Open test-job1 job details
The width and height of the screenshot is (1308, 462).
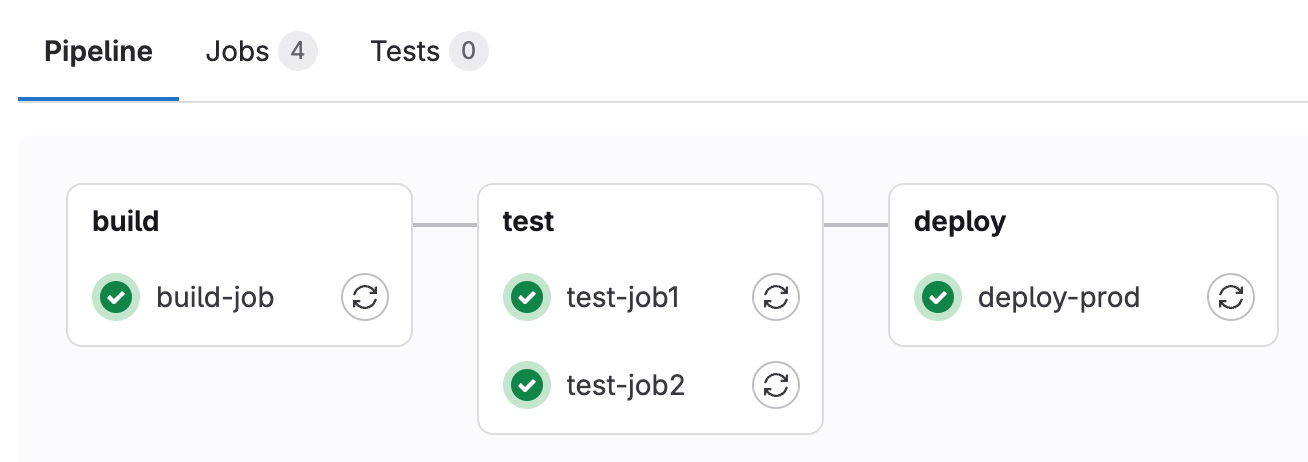coord(623,297)
